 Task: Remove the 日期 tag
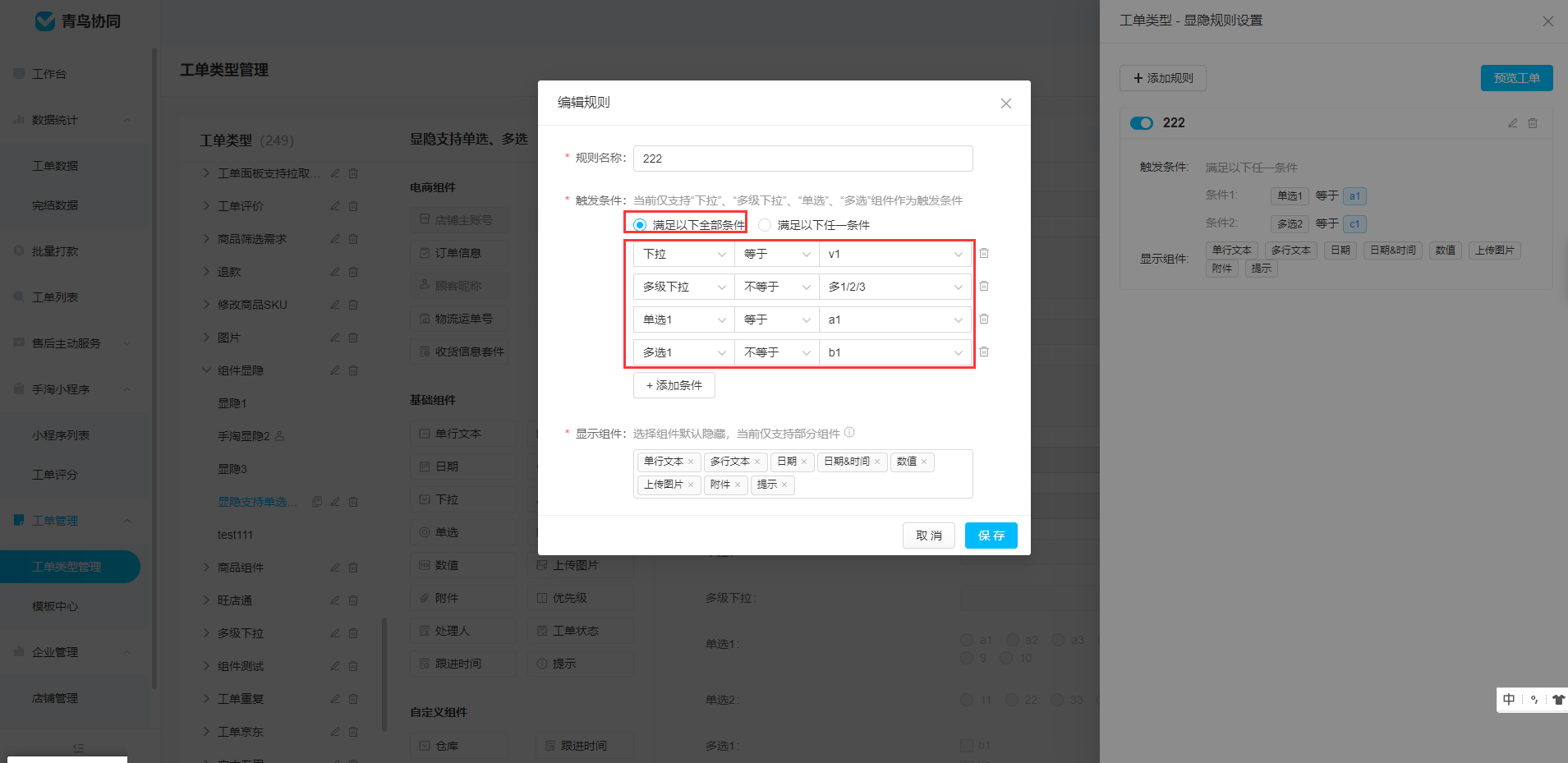(804, 462)
